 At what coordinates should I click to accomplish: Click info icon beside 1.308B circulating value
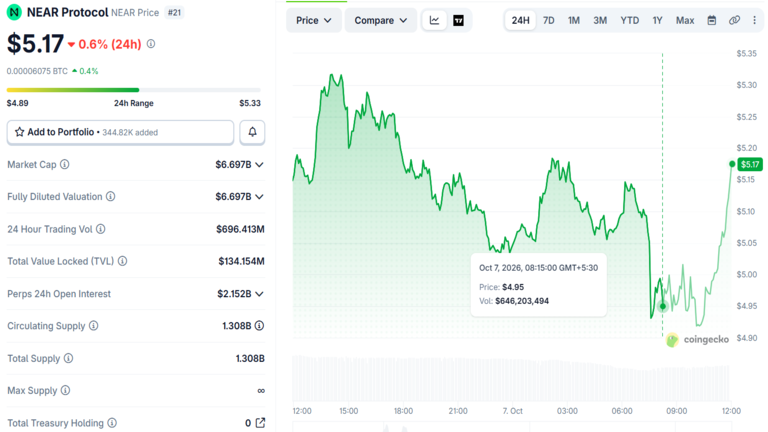point(260,326)
